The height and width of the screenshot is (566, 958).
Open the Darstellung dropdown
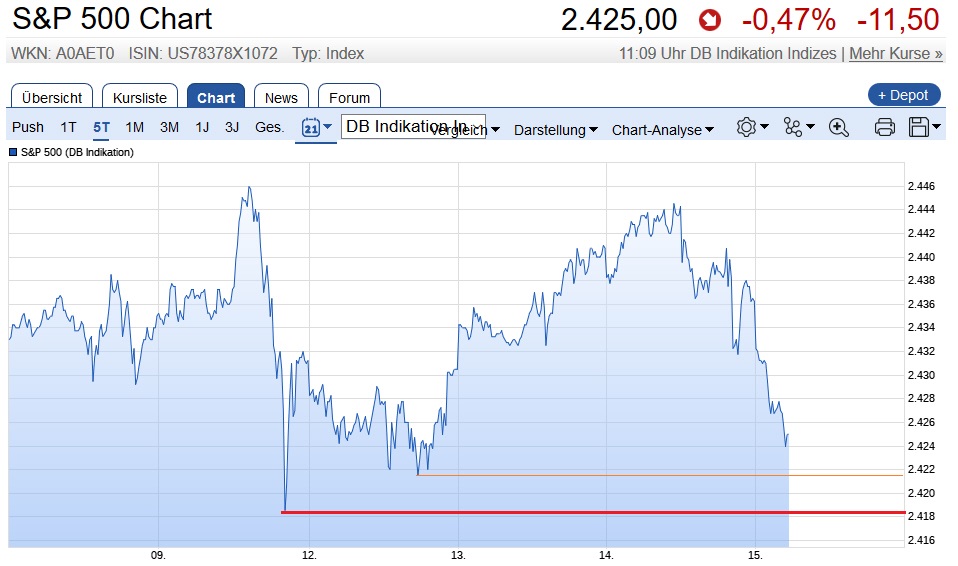tap(555, 130)
